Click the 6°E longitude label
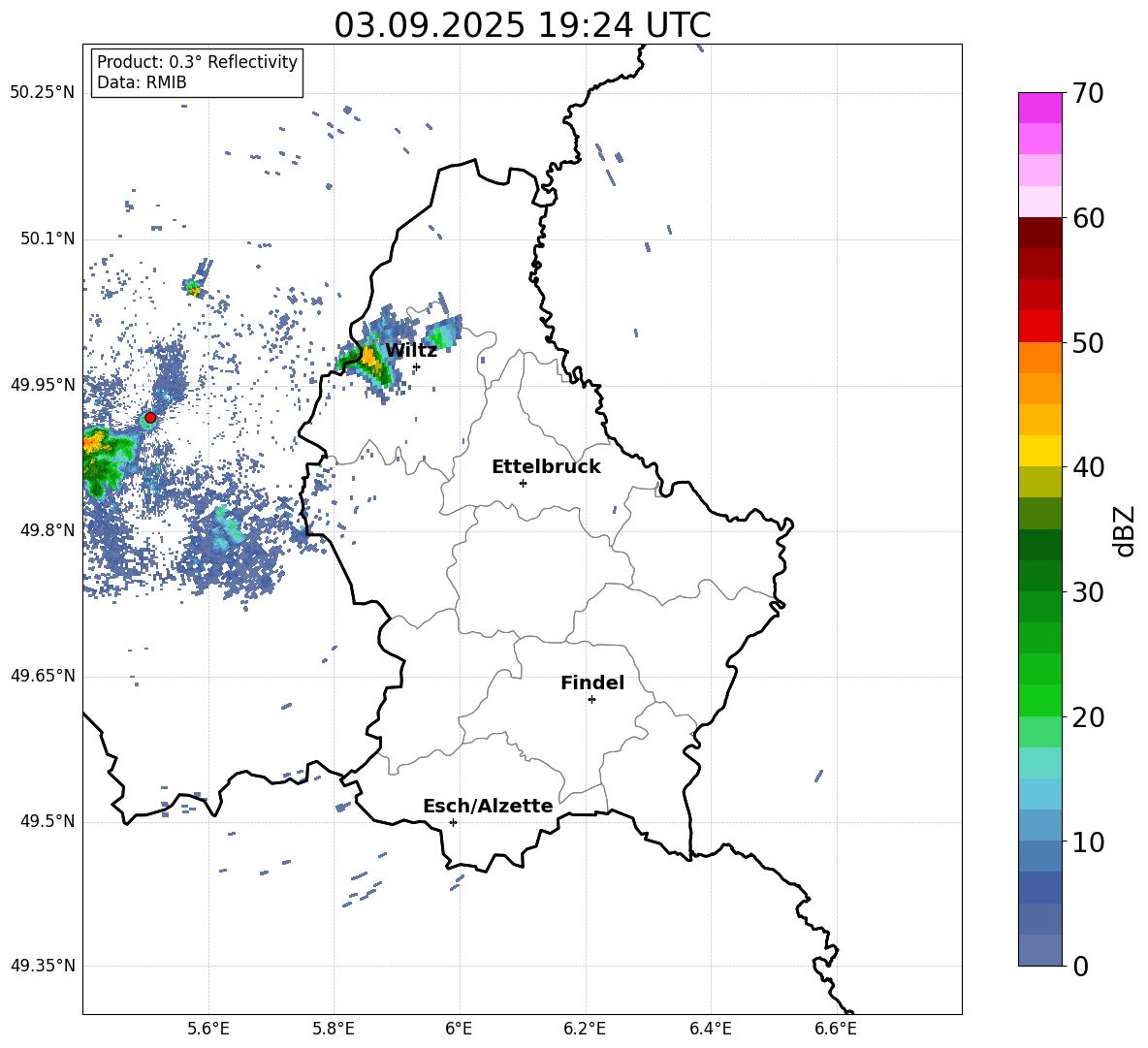Screen dimensions: 1148x1048 click(x=460, y=1029)
